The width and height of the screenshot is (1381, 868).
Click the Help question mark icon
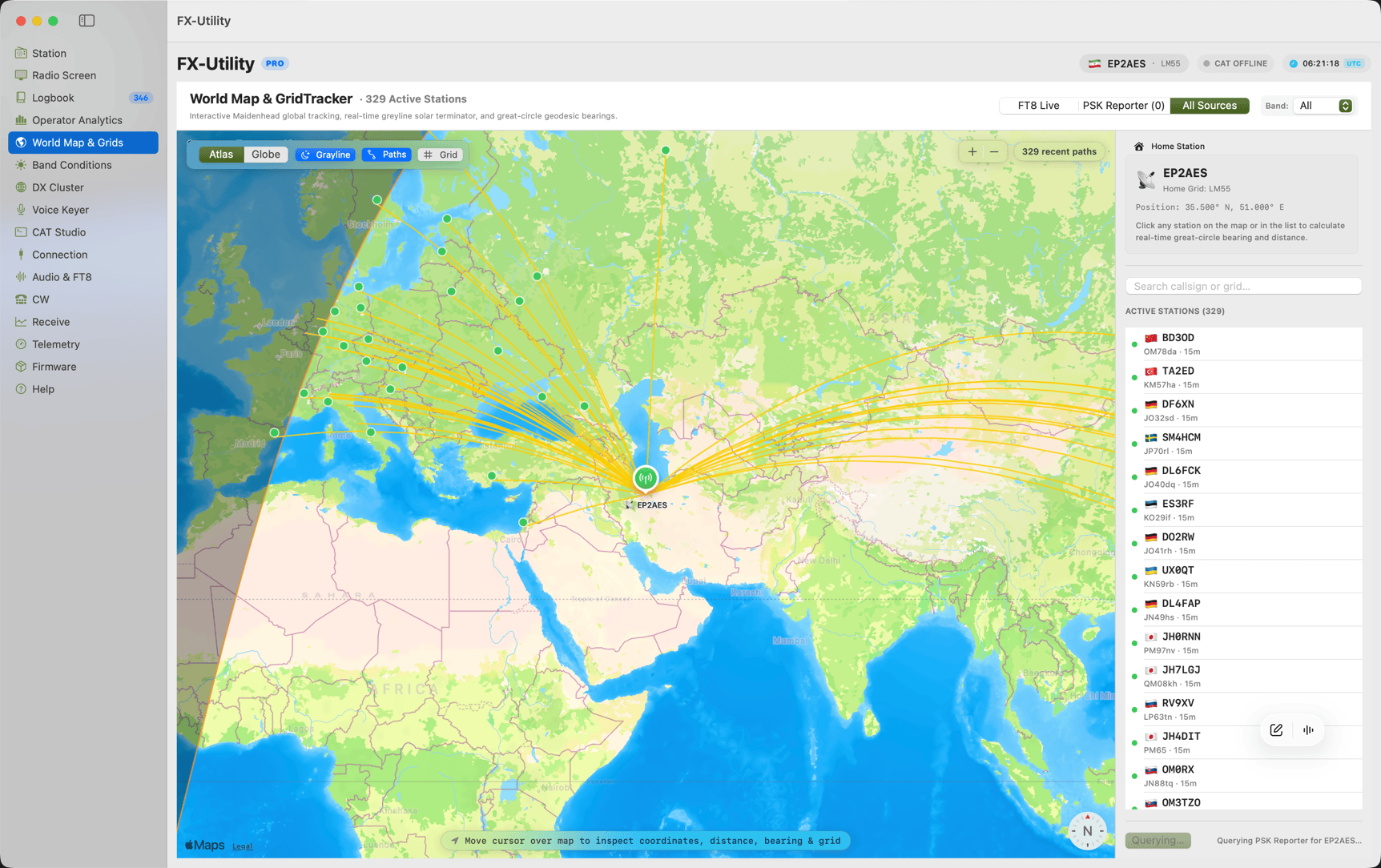point(21,389)
